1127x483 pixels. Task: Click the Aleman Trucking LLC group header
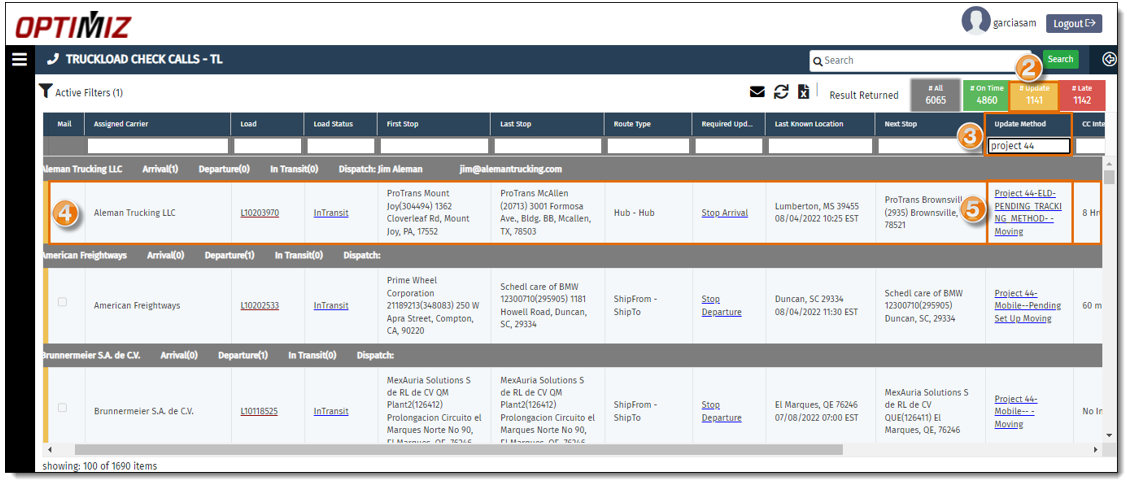[x=572, y=170]
